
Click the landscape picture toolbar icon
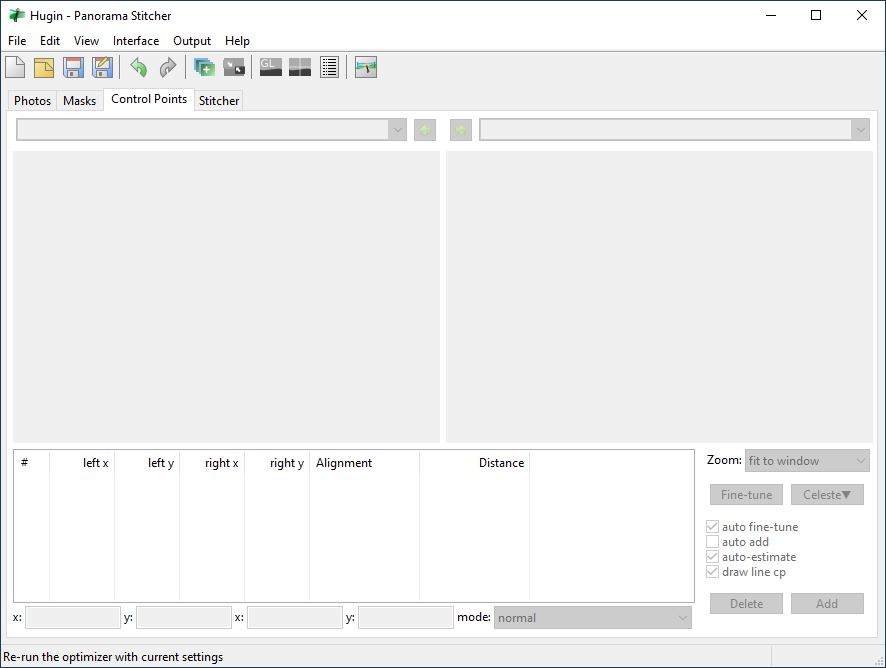tap(366, 67)
